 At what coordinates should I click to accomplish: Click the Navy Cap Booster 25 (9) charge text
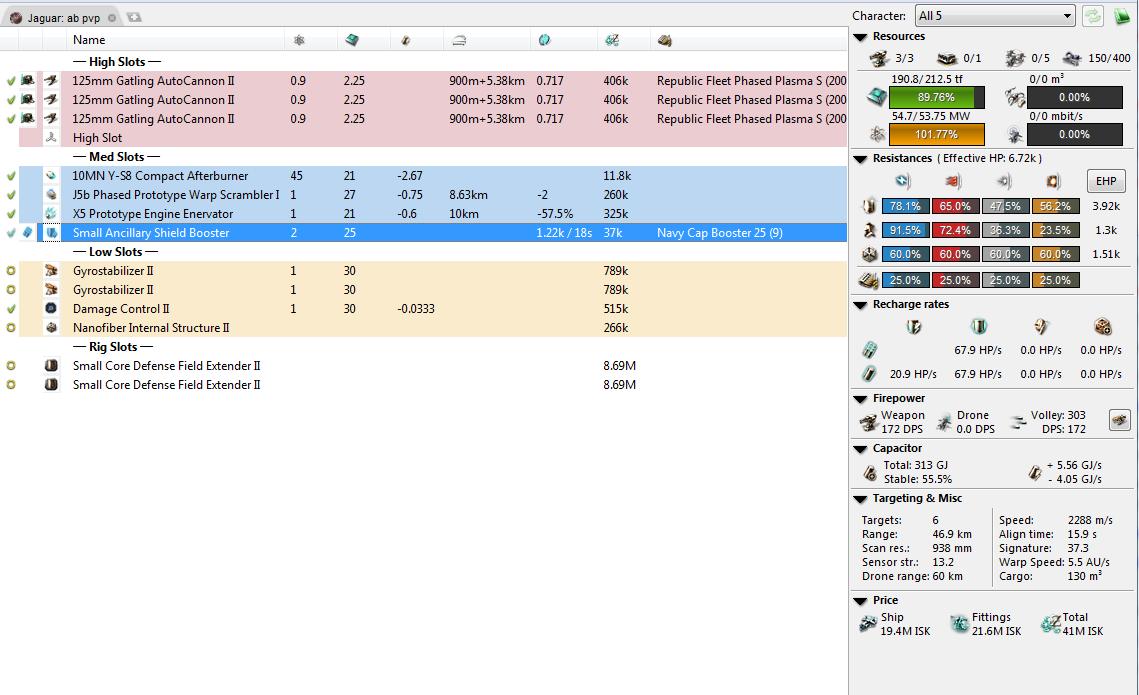click(719, 232)
